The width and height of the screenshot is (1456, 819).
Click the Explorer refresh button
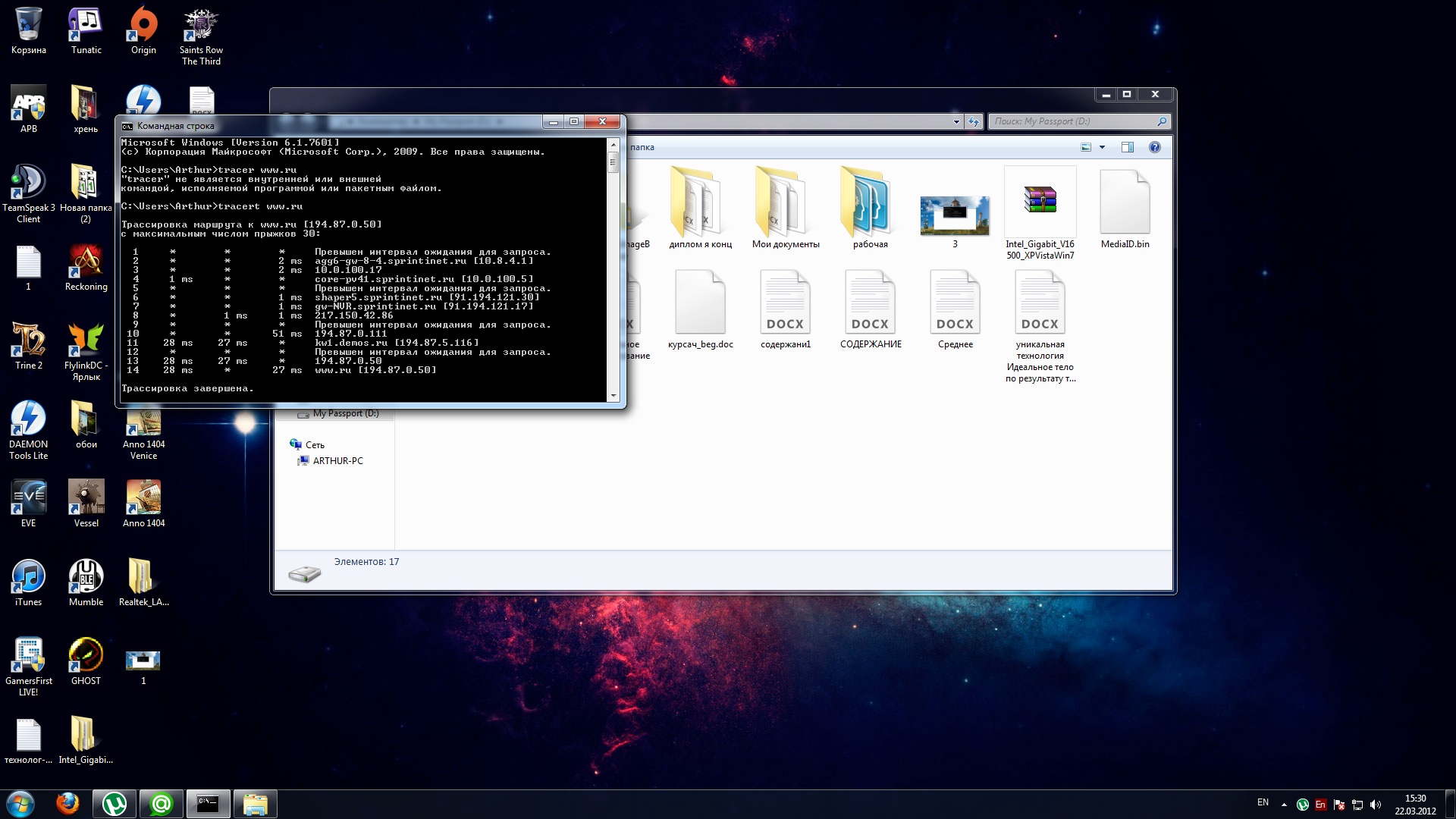tap(974, 121)
